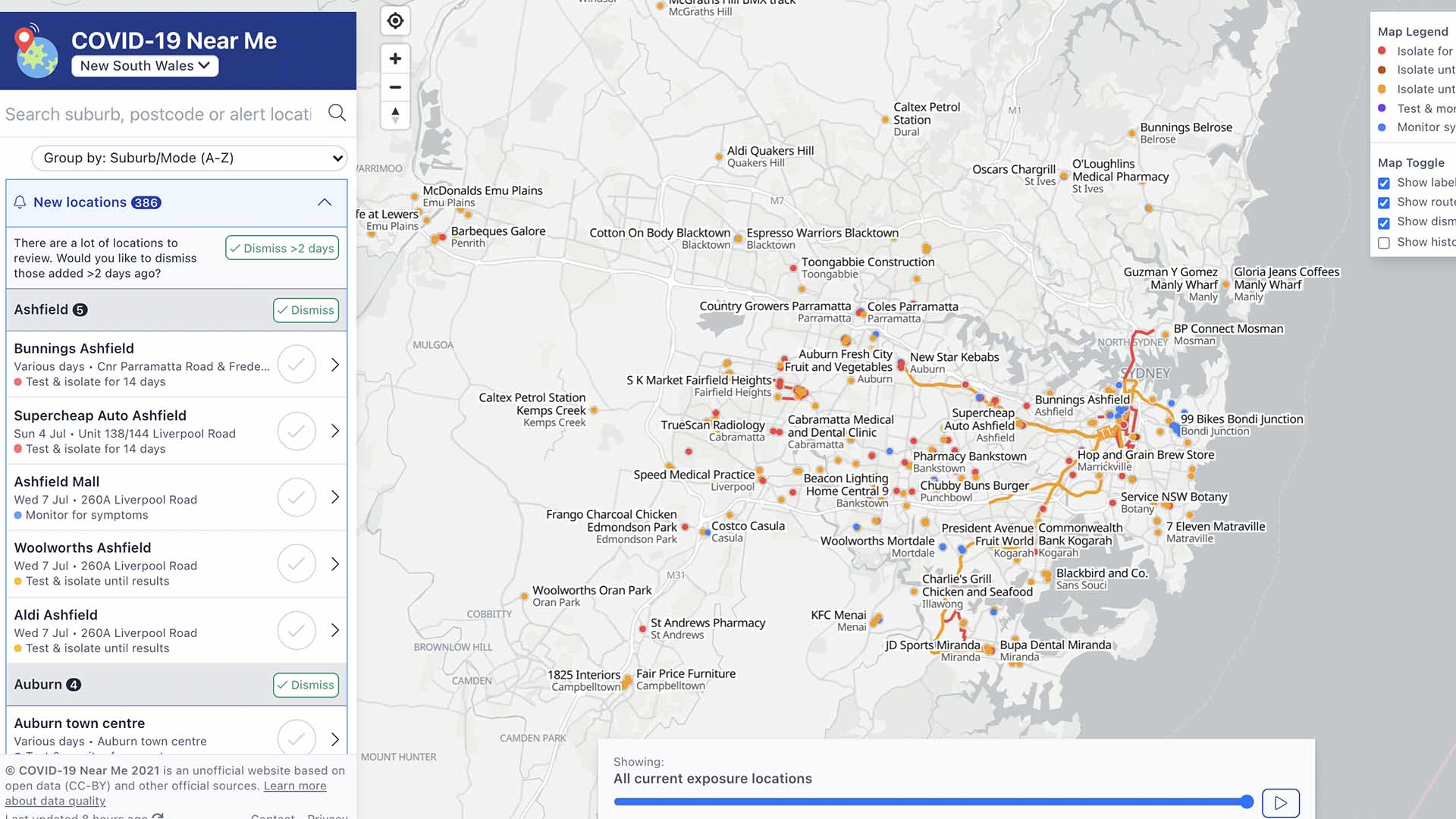The image size is (1456, 819).
Task: Click the blue Monitor symptoms legend dot
Action: click(x=1382, y=127)
